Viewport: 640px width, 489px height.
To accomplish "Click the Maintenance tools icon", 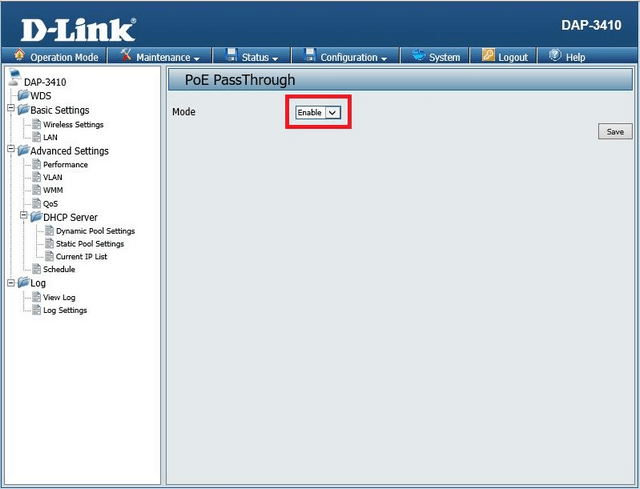I will 126,57.
